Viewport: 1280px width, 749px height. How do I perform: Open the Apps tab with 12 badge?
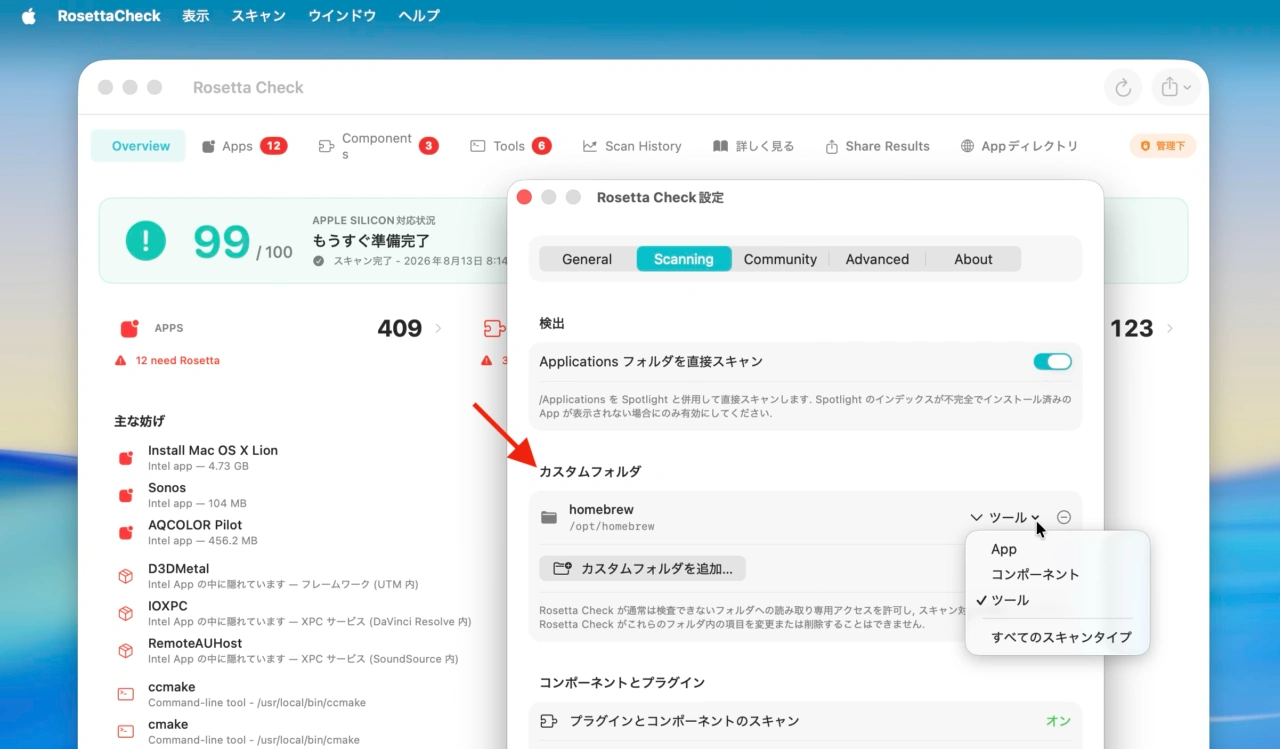pos(244,146)
